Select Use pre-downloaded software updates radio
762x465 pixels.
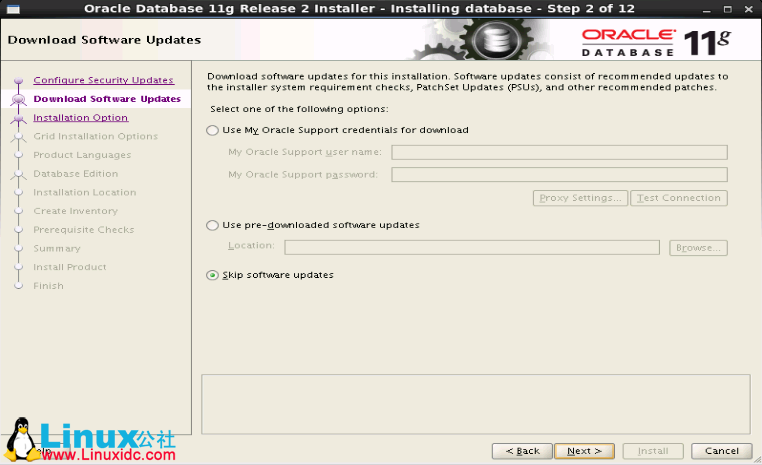coord(212,225)
